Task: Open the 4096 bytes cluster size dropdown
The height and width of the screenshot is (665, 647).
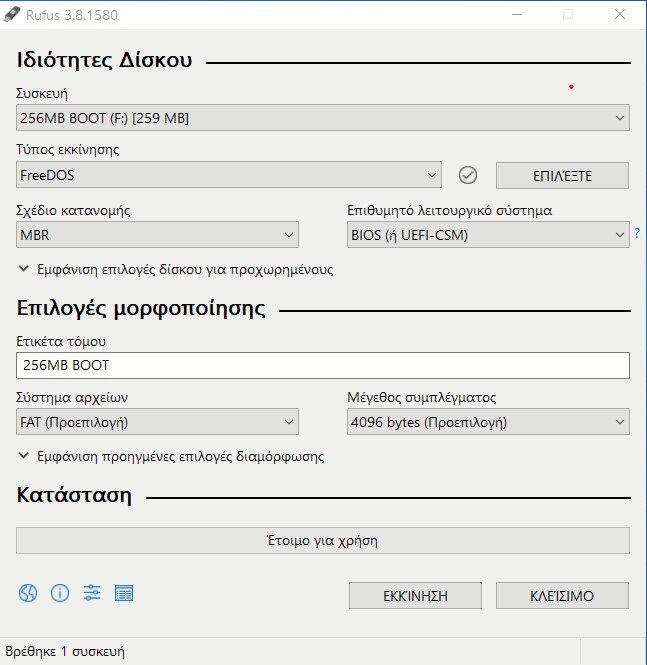Action: (488, 422)
